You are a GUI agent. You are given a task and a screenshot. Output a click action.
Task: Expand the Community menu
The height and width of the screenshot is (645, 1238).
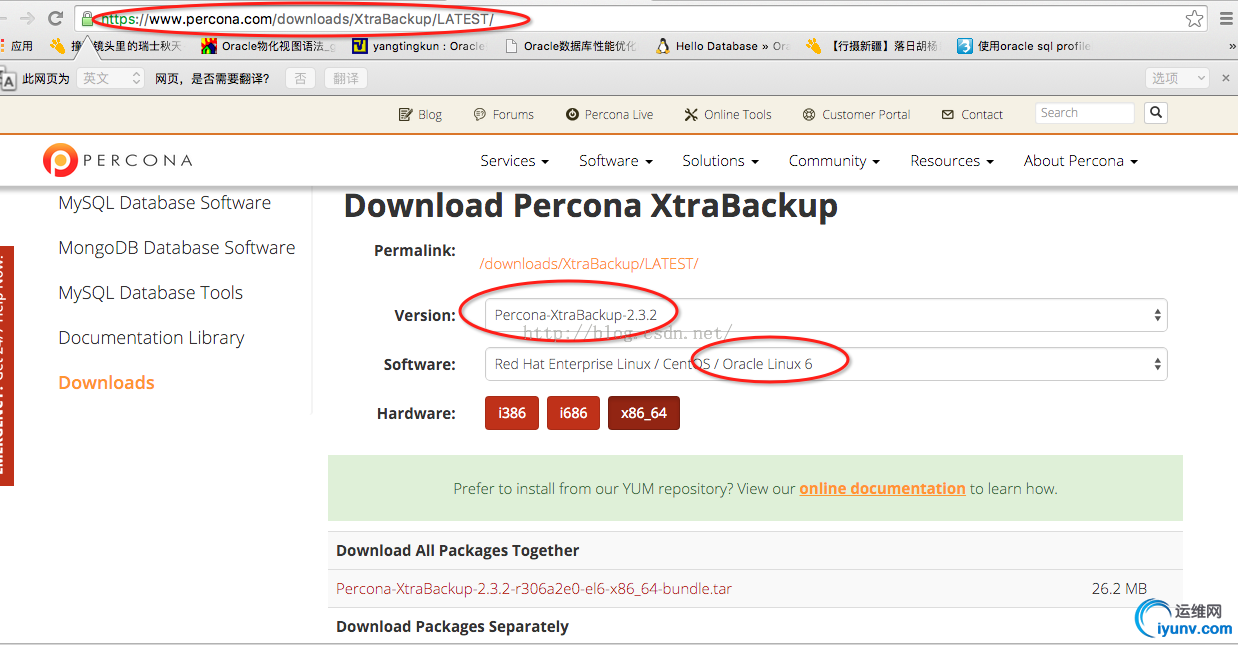pyautogui.click(x=834, y=161)
